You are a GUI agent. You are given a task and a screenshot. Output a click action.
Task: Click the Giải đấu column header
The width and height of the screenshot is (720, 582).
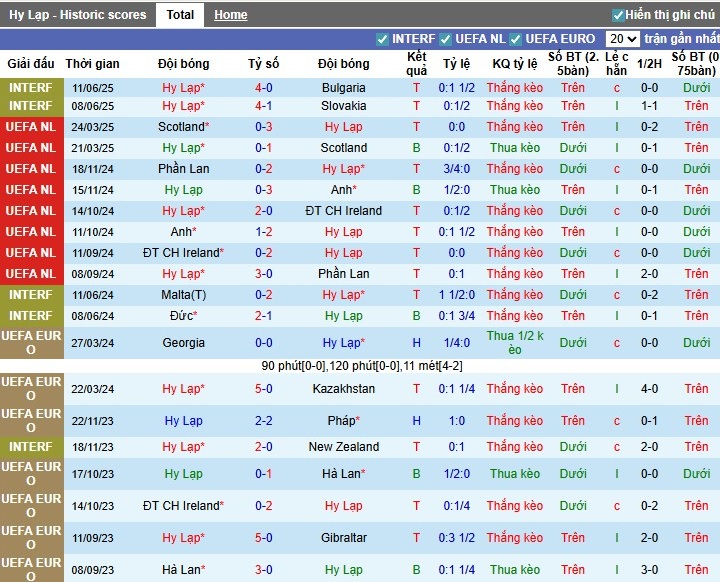point(31,64)
